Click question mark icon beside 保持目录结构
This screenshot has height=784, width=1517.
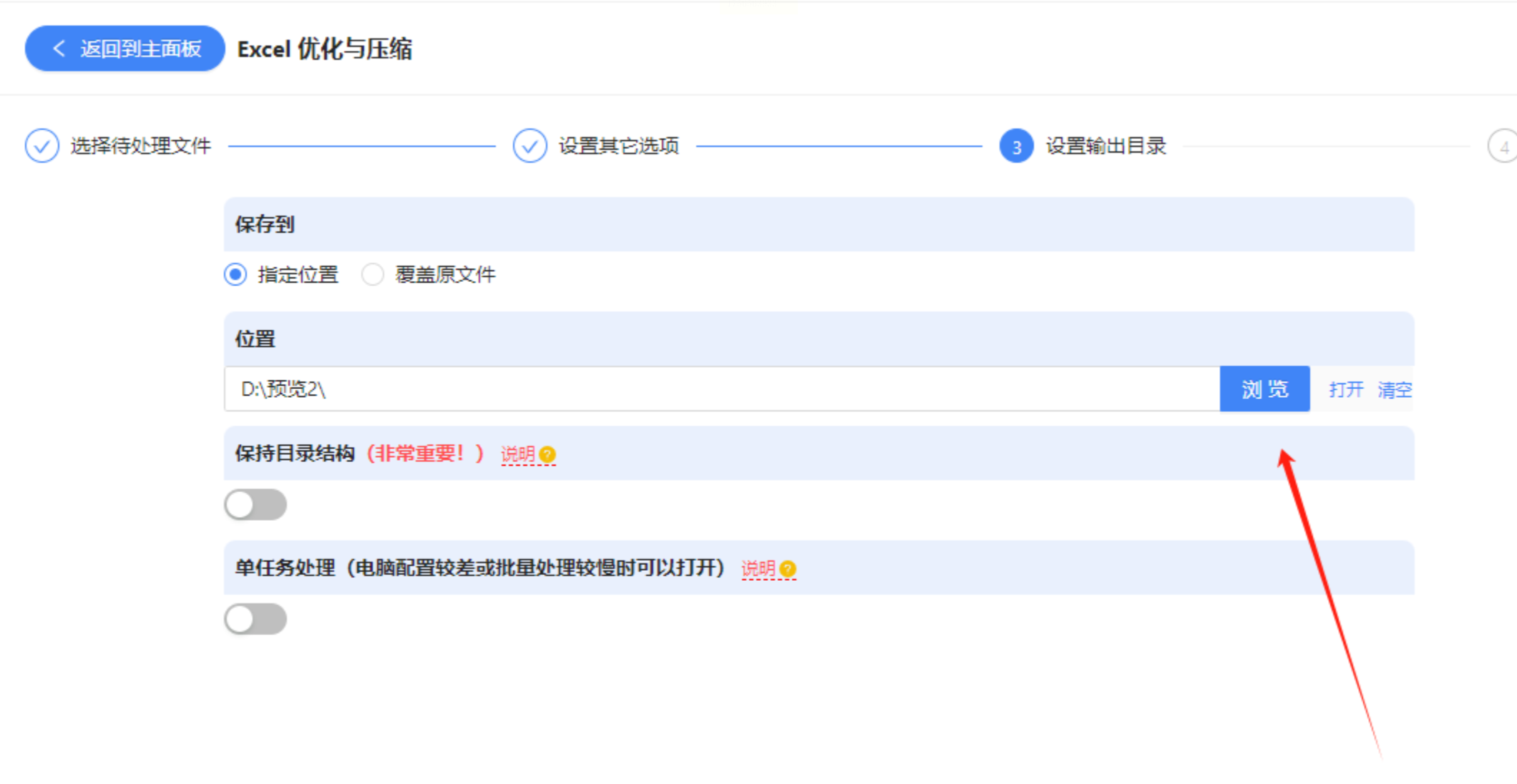548,454
